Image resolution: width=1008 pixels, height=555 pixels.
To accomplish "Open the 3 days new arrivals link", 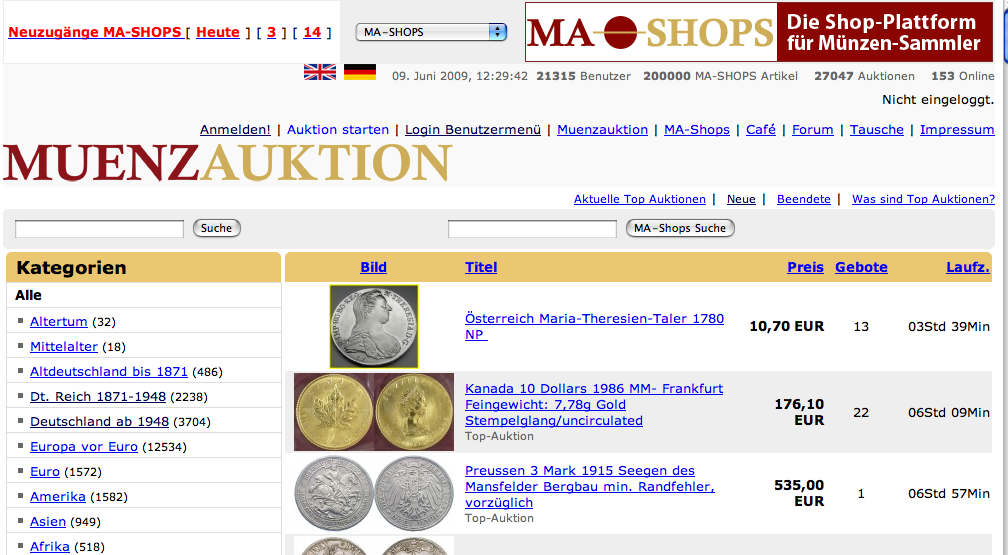I will tap(271, 32).
